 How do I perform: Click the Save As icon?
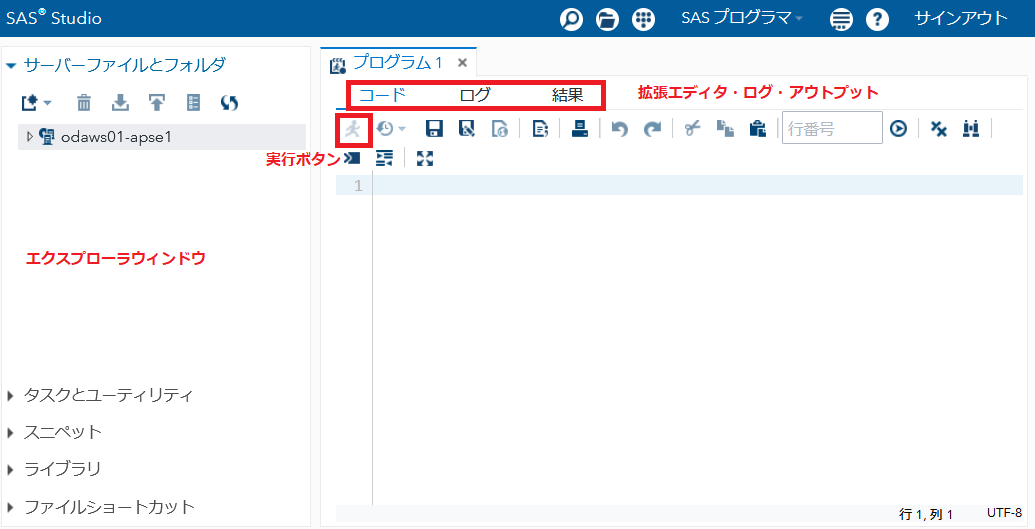[467, 128]
